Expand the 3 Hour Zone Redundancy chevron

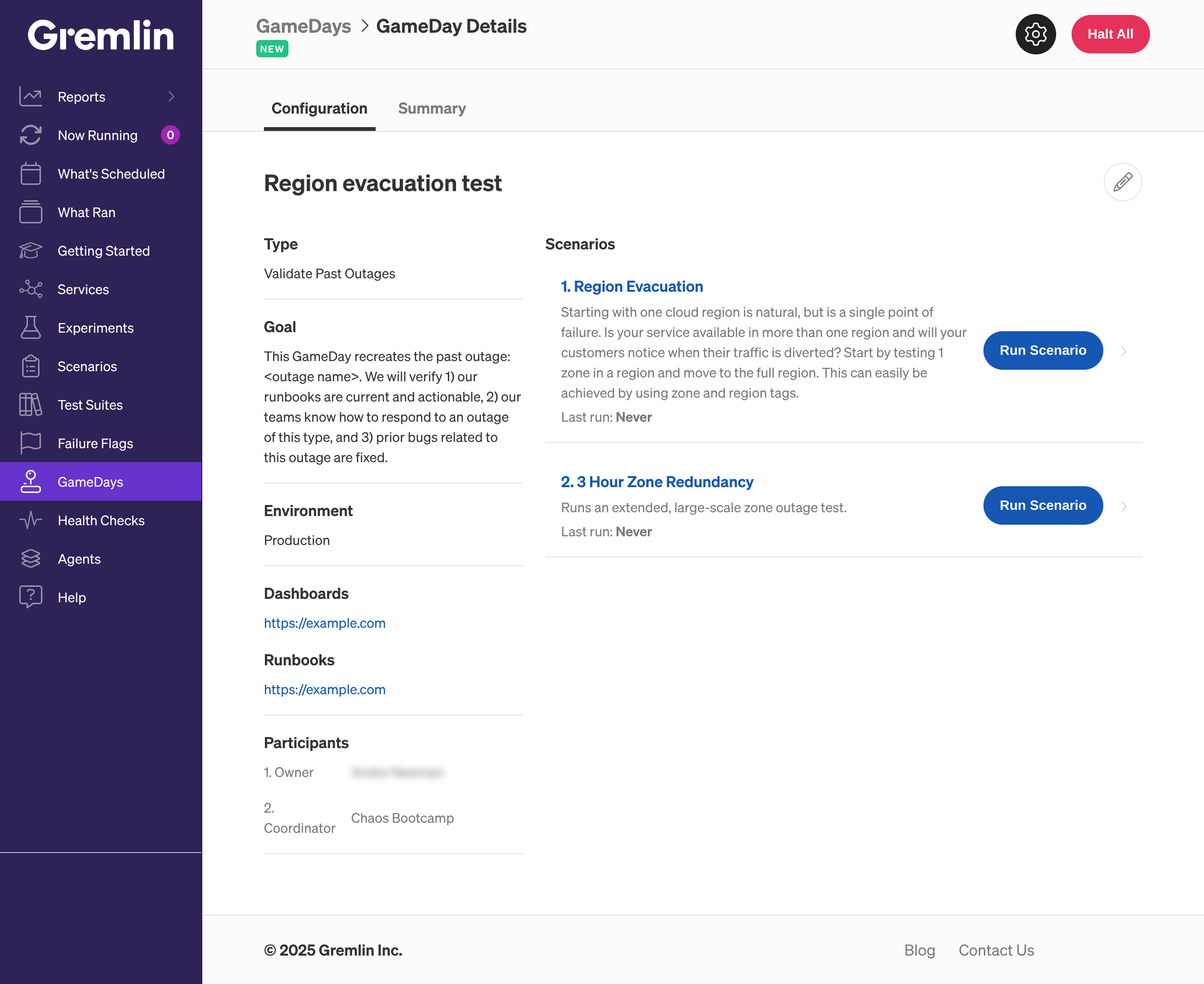[1124, 506]
